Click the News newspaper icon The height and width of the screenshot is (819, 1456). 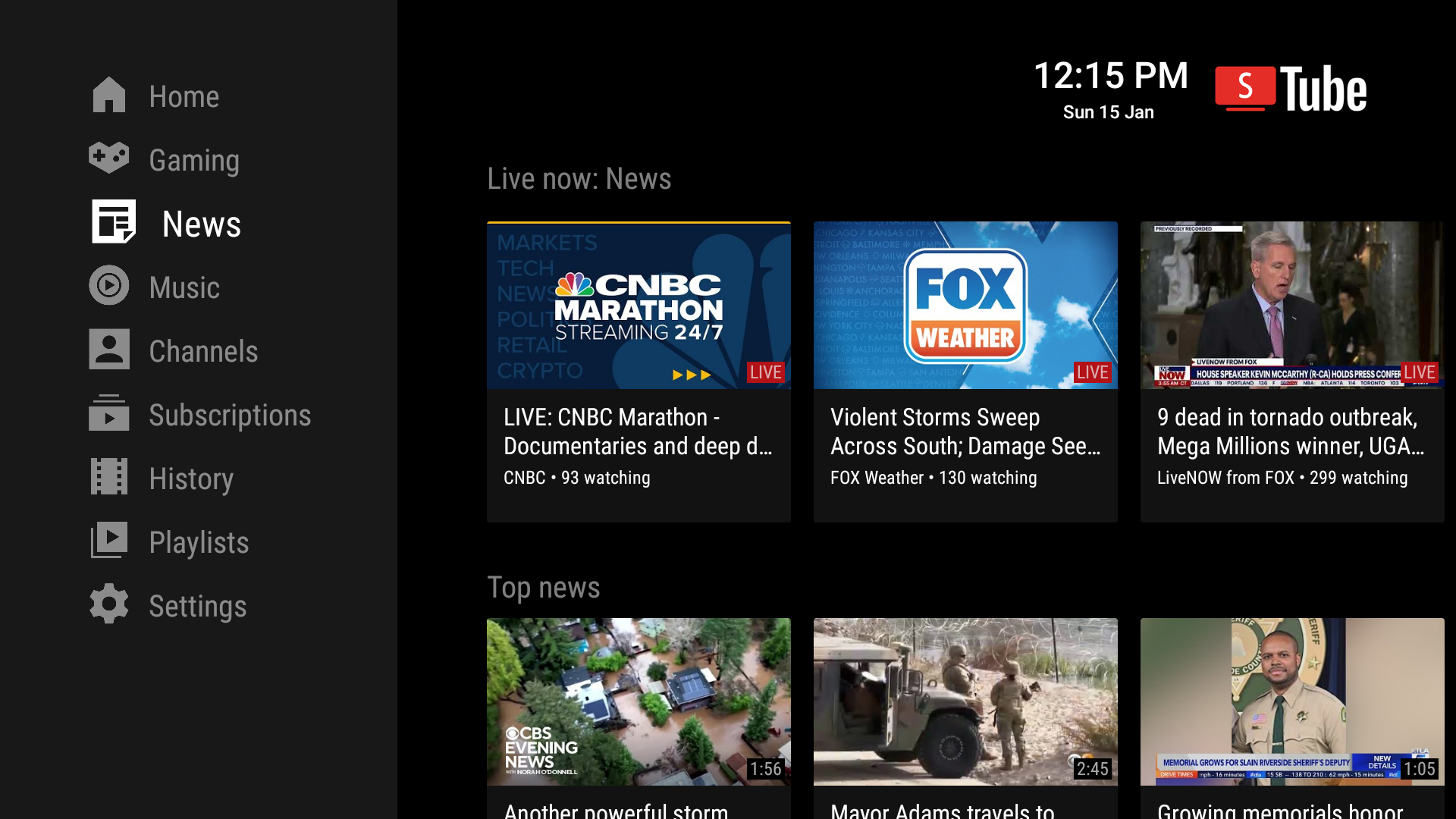point(114,221)
